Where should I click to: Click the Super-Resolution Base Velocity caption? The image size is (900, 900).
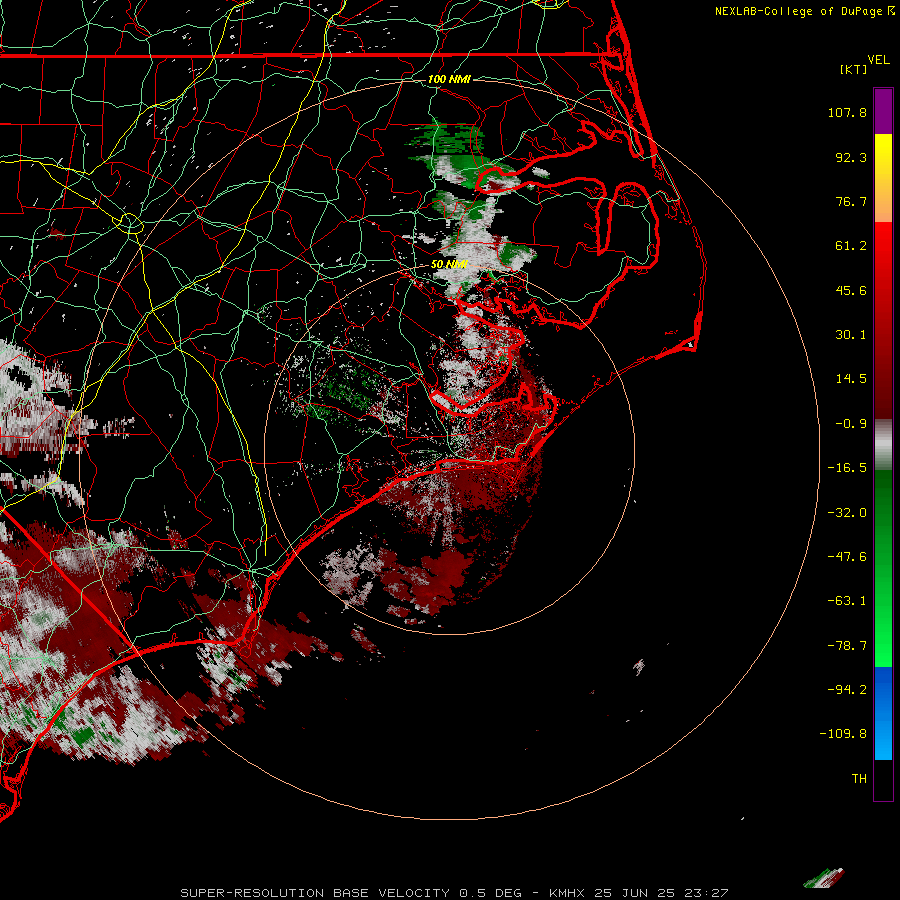pyautogui.click(x=454, y=893)
